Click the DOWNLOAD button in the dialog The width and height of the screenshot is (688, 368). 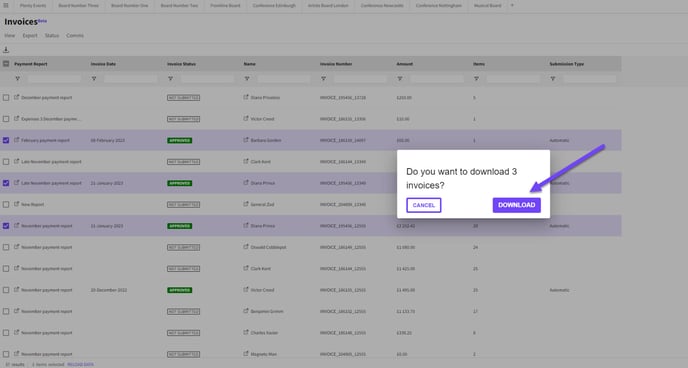point(516,205)
